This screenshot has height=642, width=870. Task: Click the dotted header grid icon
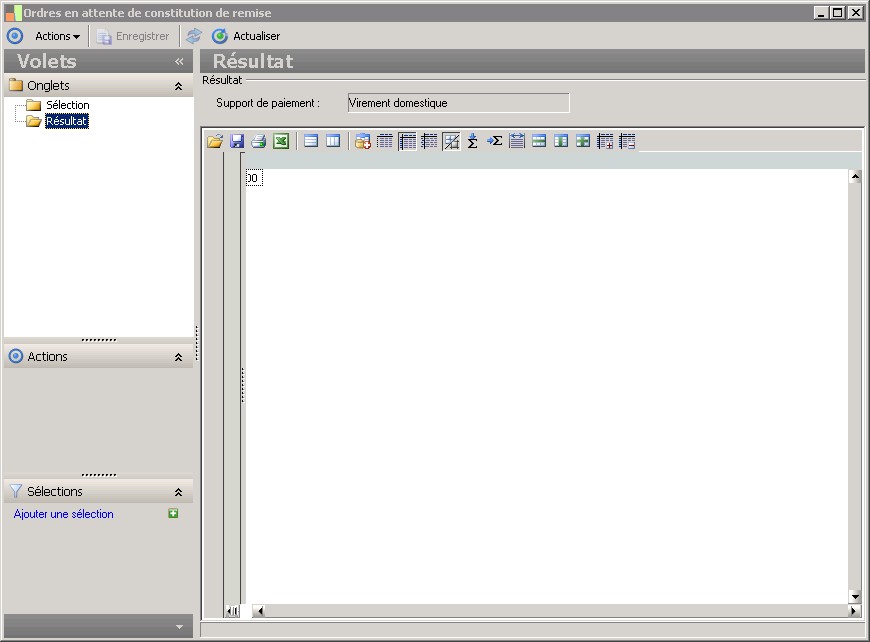(x=385, y=141)
